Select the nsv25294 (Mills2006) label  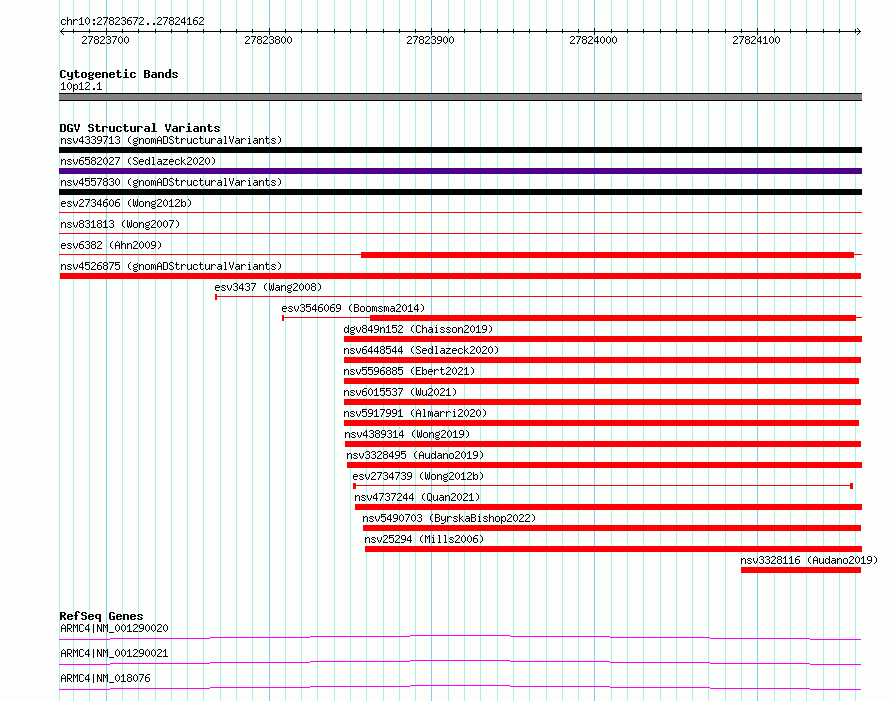click(424, 539)
